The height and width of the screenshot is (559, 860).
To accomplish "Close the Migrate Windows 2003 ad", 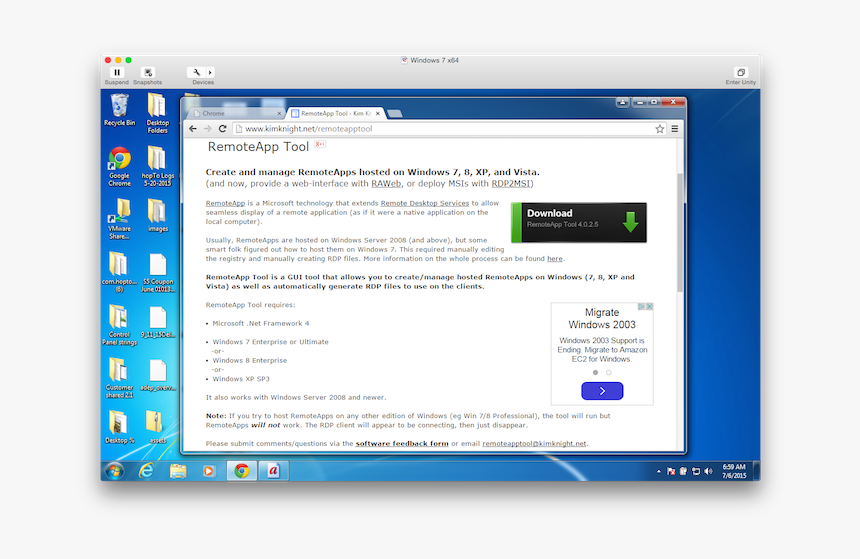I will tap(649, 307).
